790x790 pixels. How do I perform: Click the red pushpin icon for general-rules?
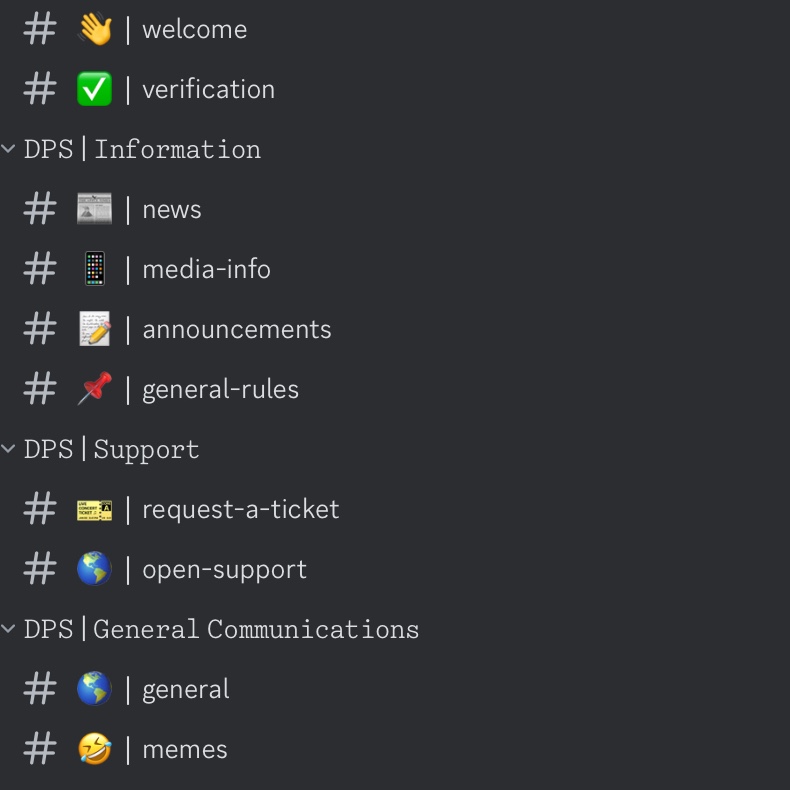95,389
